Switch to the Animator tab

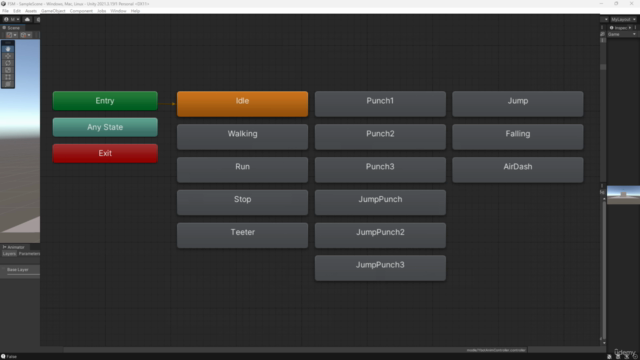[x=14, y=247]
